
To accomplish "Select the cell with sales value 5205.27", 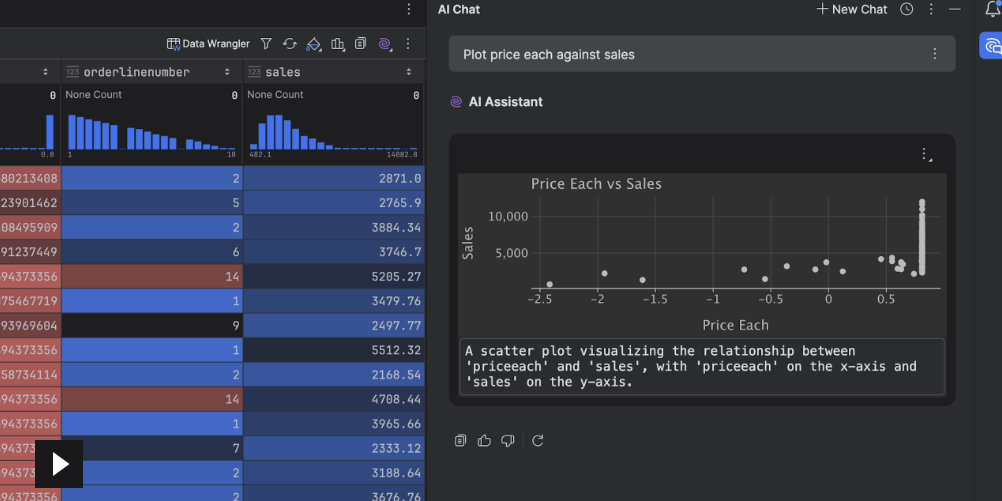I will coord(333,276).
